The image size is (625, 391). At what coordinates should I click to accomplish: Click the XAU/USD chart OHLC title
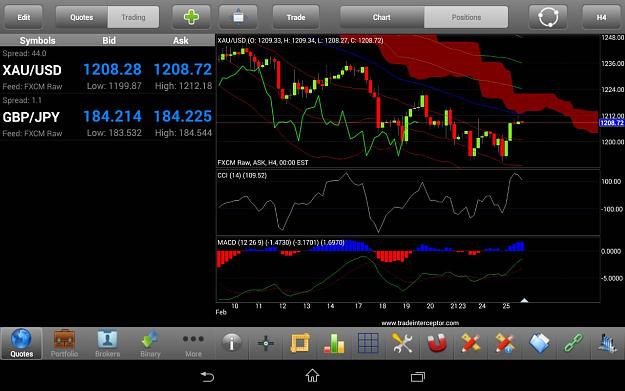[300, 40]
